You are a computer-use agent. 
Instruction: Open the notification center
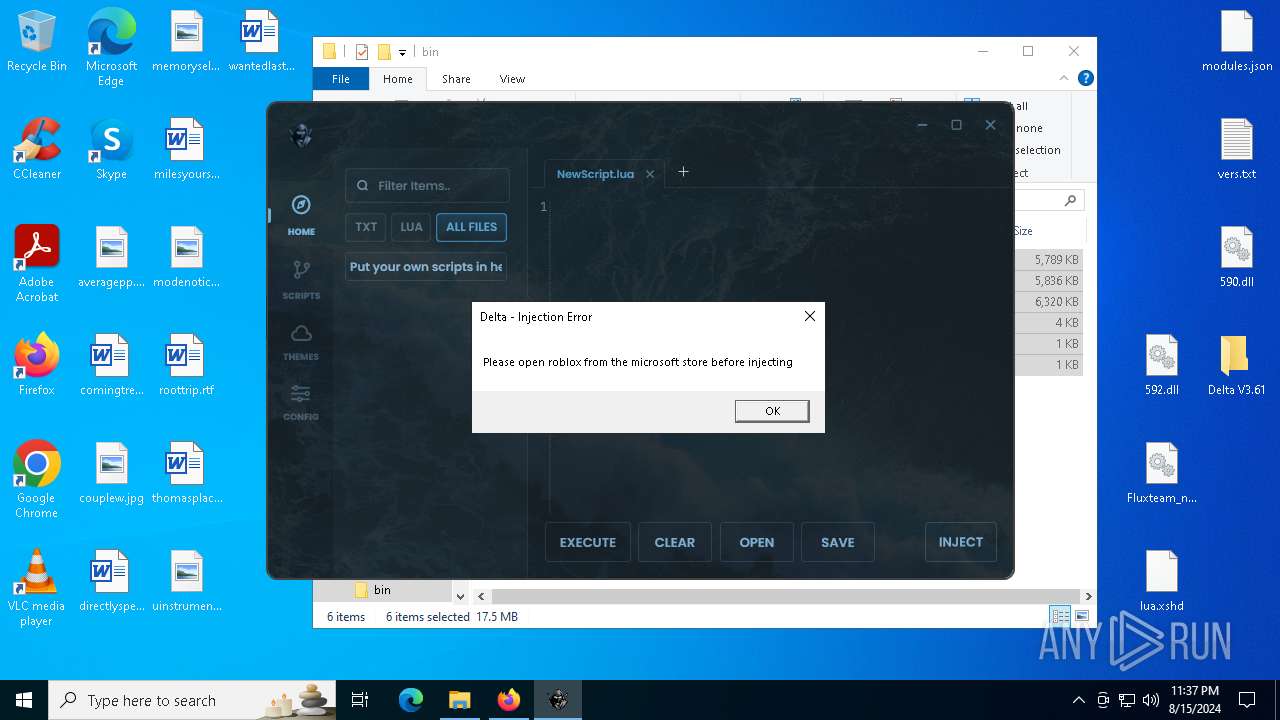[x=1247, y=700]
